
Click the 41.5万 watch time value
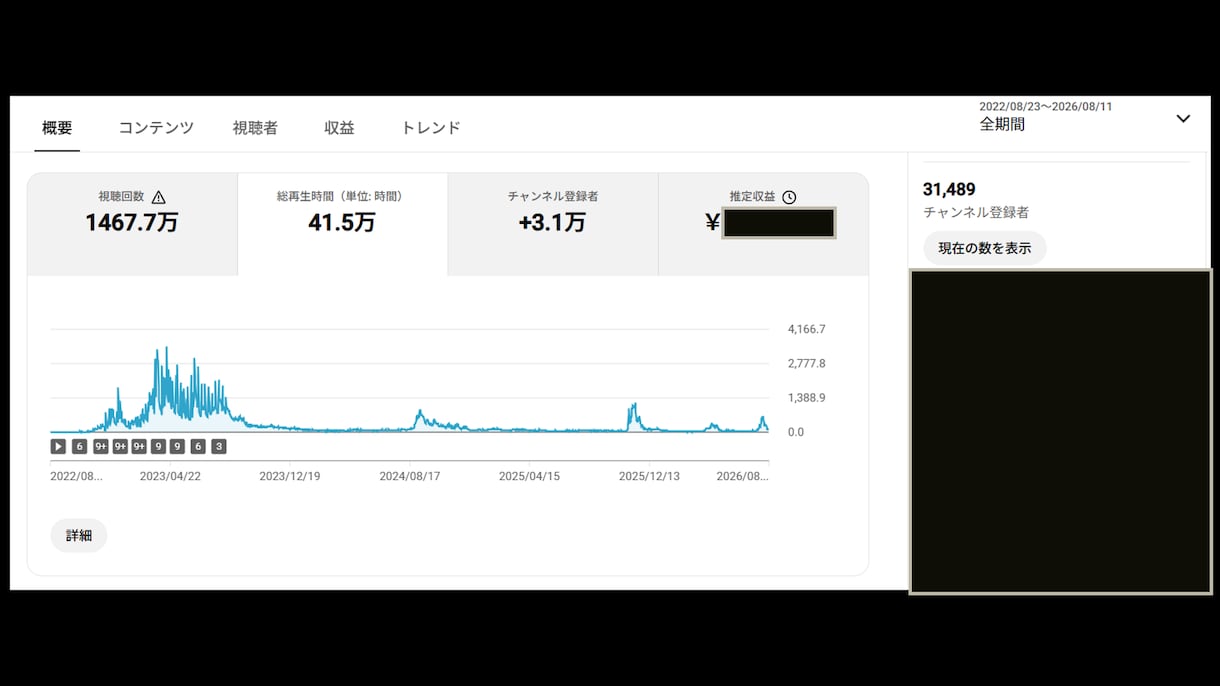pos(342,222)
